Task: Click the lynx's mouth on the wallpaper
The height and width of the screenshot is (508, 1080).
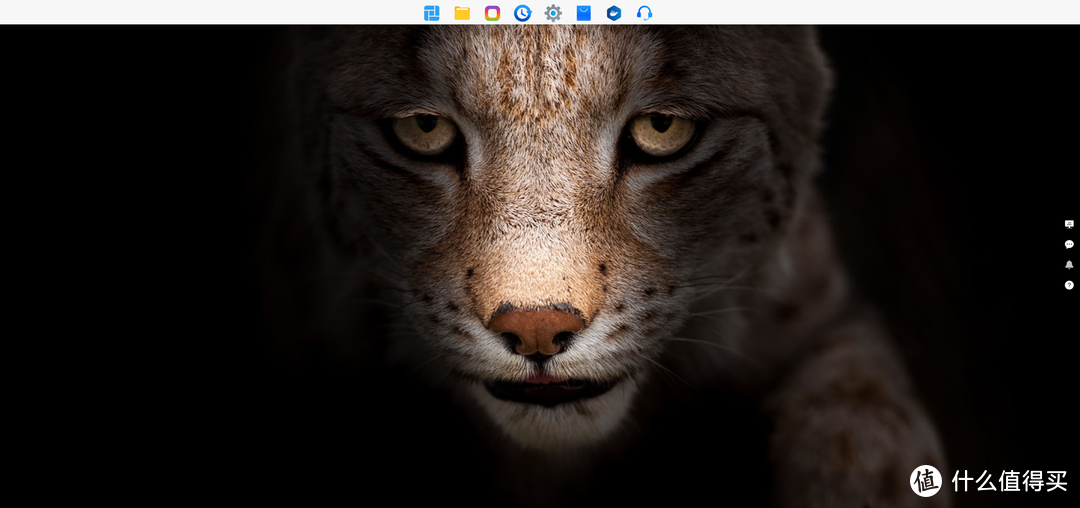Action: [x=540, y=381]
